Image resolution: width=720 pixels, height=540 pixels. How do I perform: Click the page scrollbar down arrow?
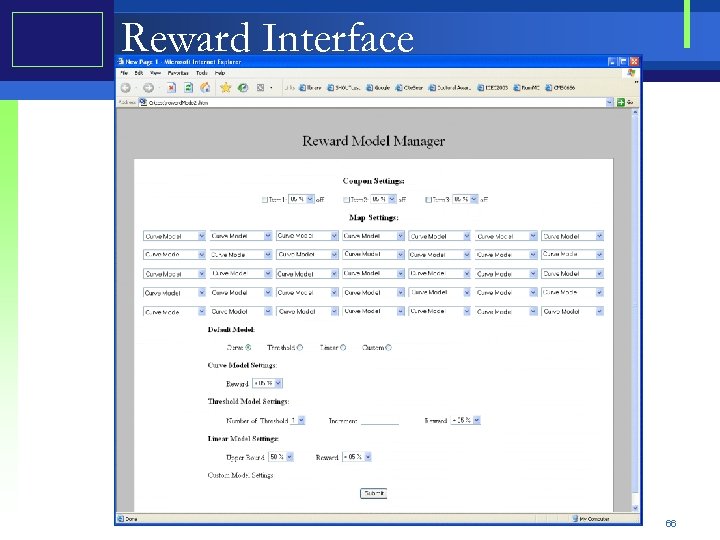coord(635,508)
